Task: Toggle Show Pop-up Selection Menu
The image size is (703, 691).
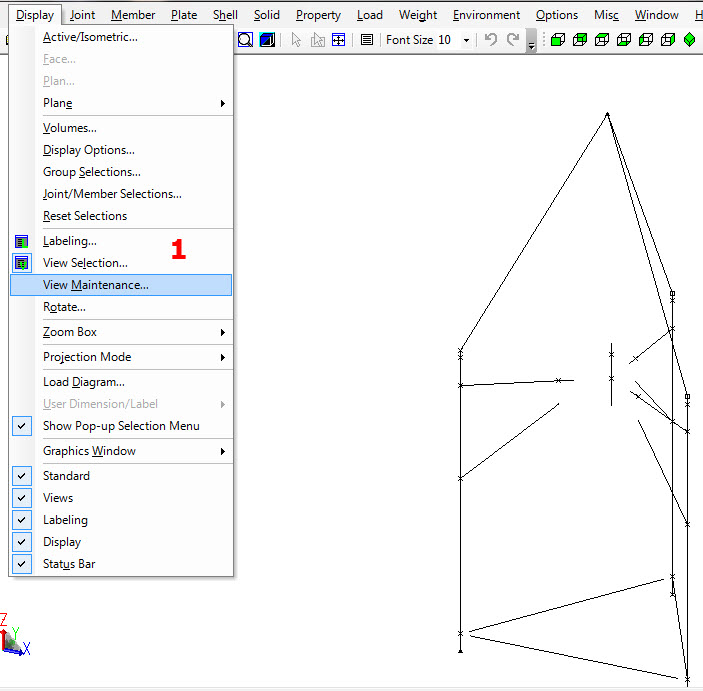Action: tap(121, 426)
